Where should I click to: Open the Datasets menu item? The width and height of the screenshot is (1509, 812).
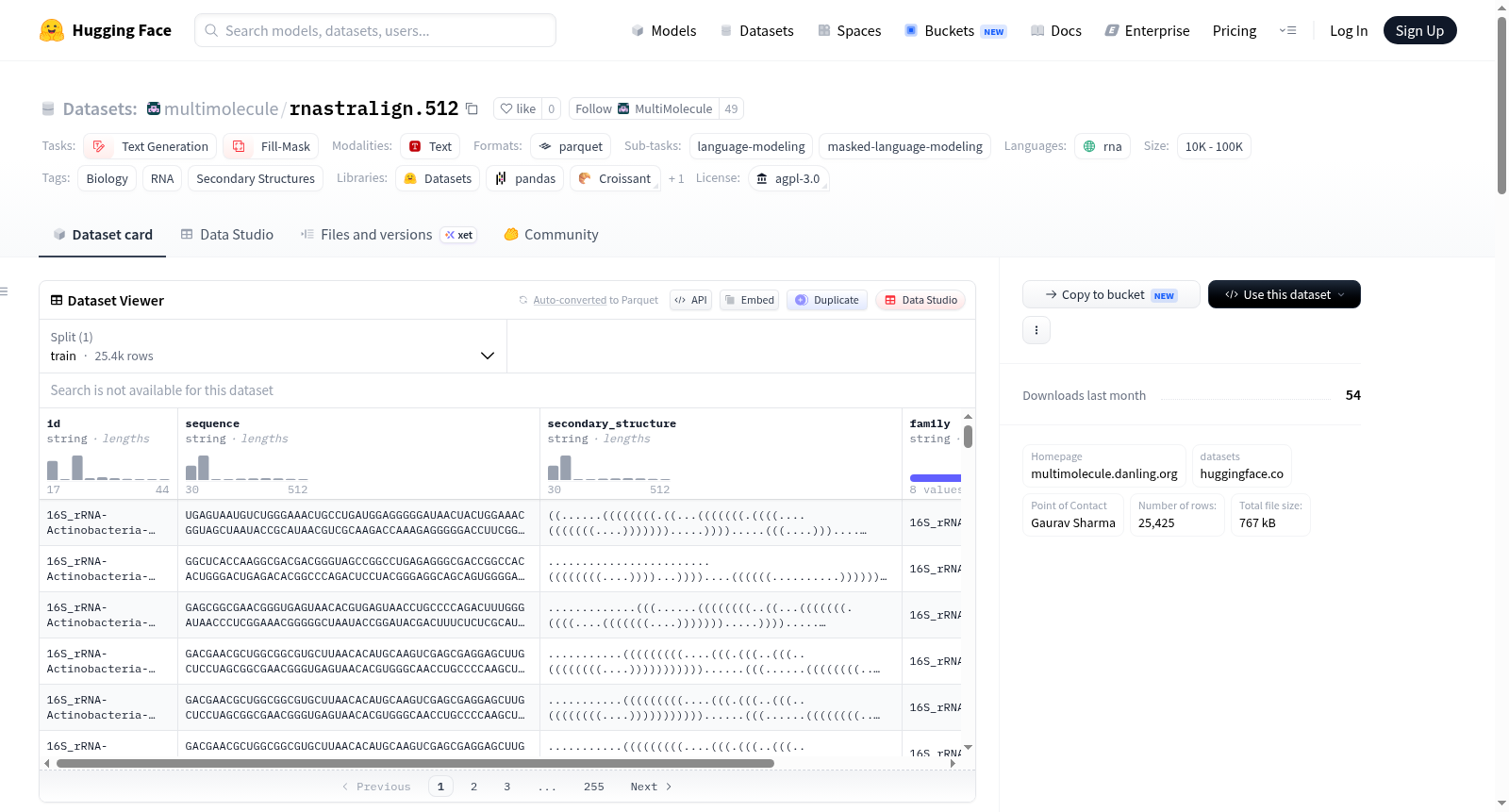[756, 30]
